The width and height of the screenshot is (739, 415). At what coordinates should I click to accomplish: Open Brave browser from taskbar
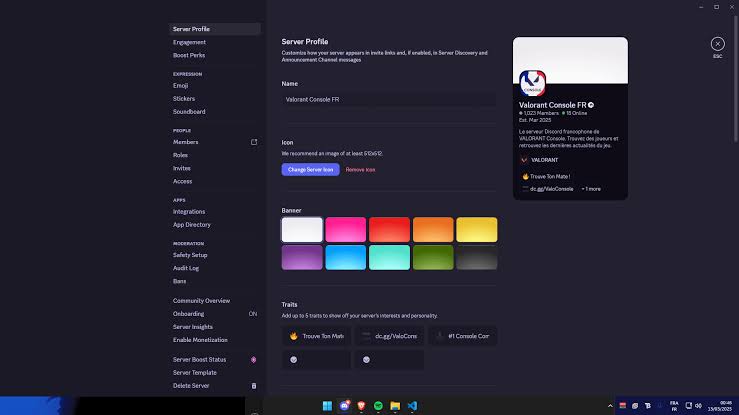click(x=361, y=406)
